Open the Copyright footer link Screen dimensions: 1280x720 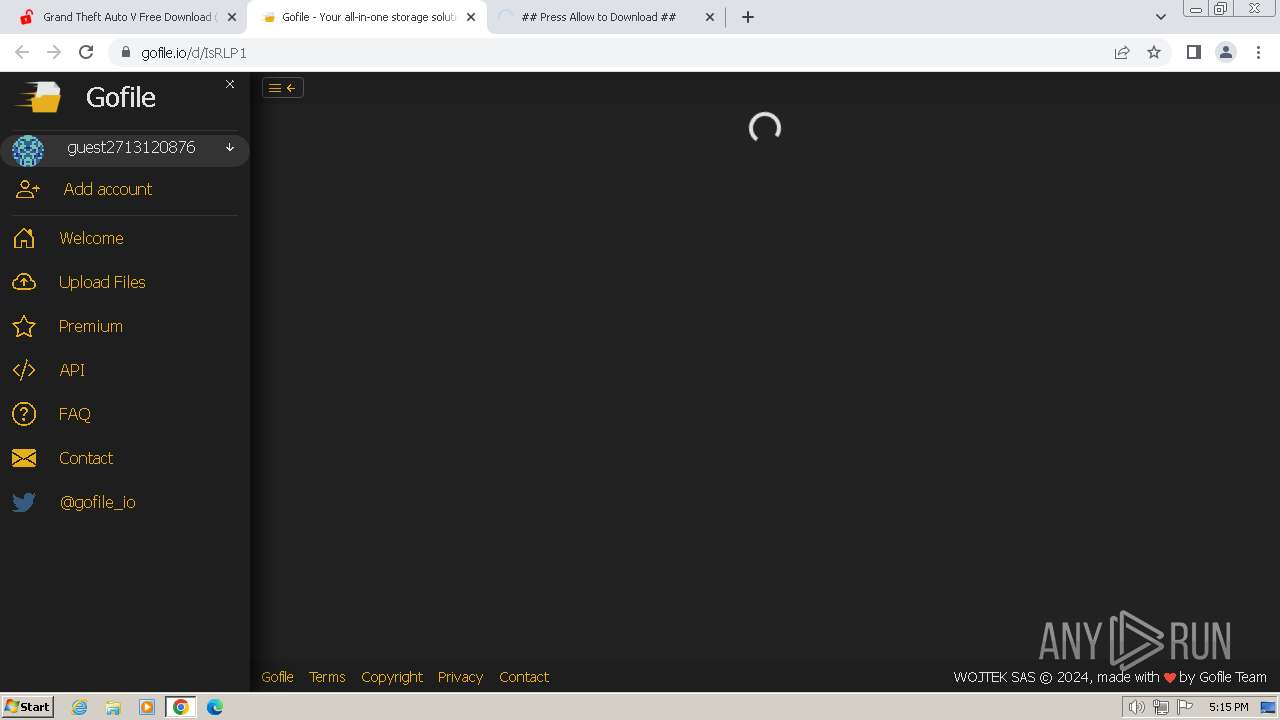(392, 677)
